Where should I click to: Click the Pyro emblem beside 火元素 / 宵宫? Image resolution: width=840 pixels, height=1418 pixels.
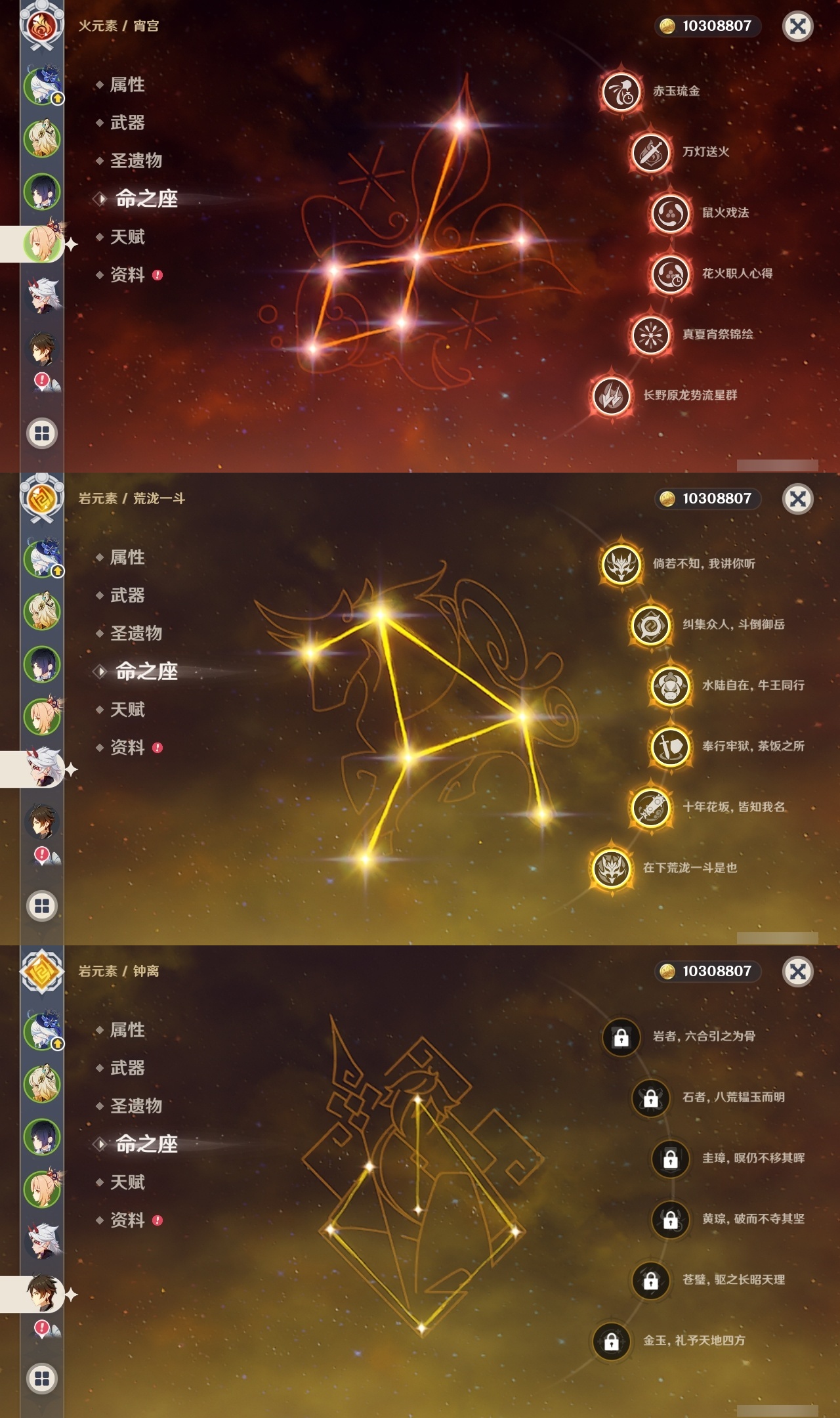pos(42,26)
